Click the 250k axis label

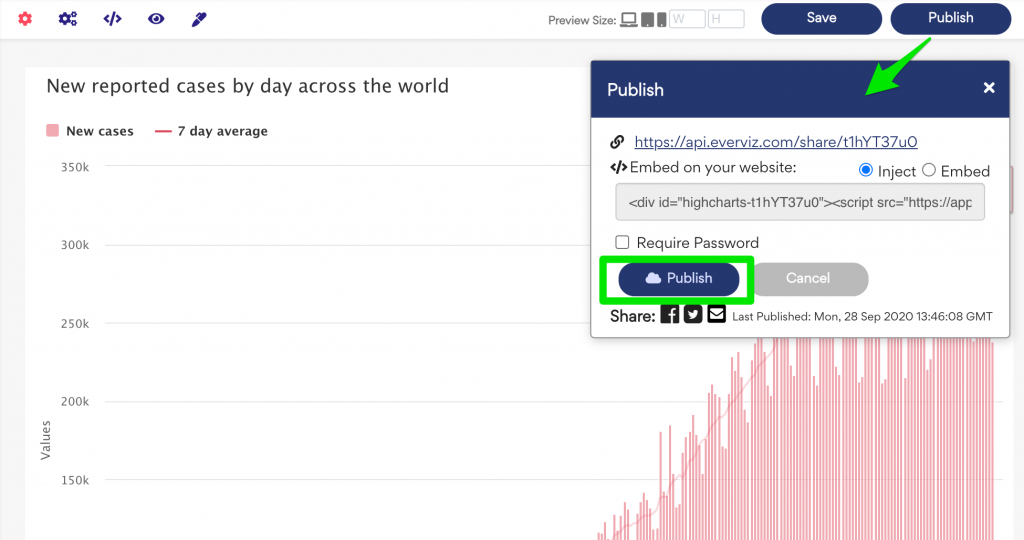pyautogui.click(x=75, y=324)
